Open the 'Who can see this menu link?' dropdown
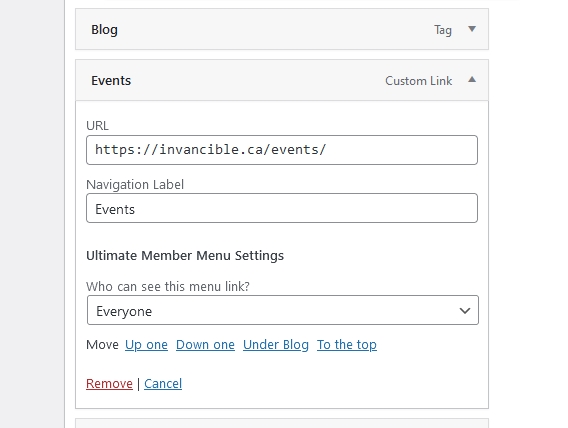568x428 pixels. point(283,310)
